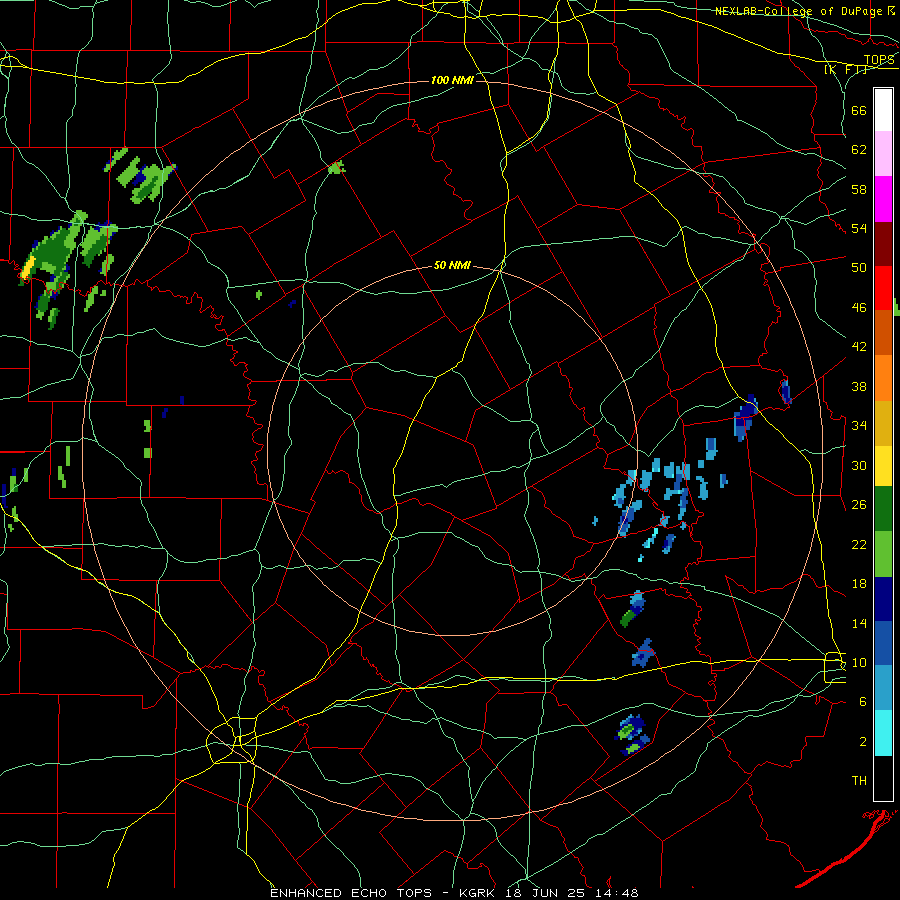This screenshot has height=900, width=900.
Task: Click the navy blue legend color band
Action: click(x=883, y=599)
